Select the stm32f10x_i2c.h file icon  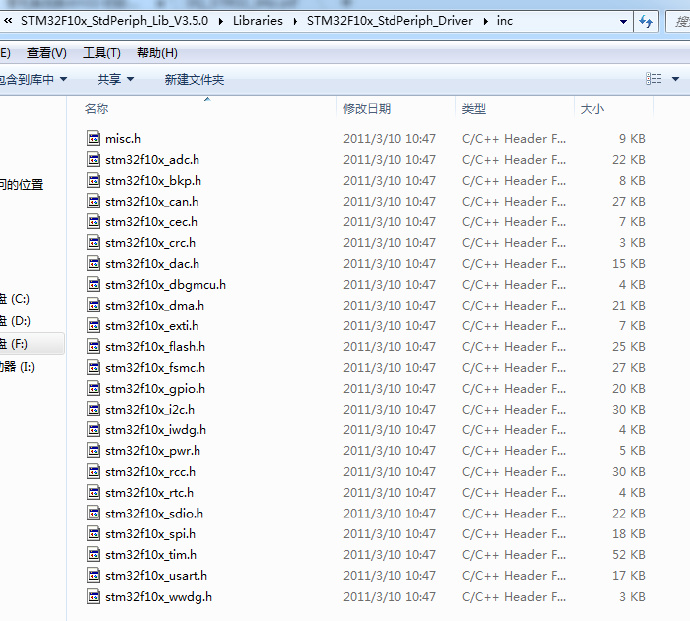tap(93, 409)
